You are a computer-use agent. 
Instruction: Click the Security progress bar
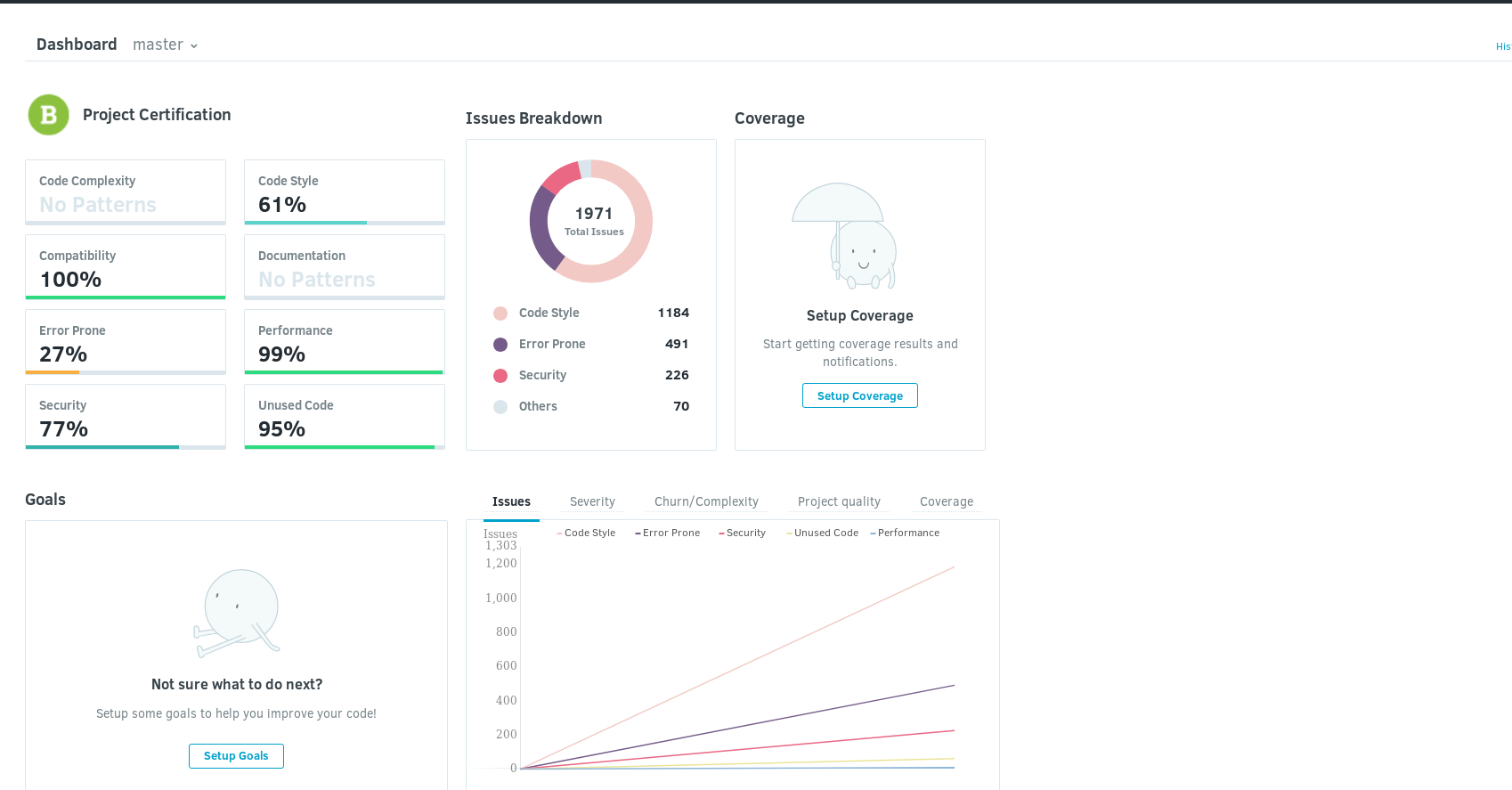click(x=126, y=447)
